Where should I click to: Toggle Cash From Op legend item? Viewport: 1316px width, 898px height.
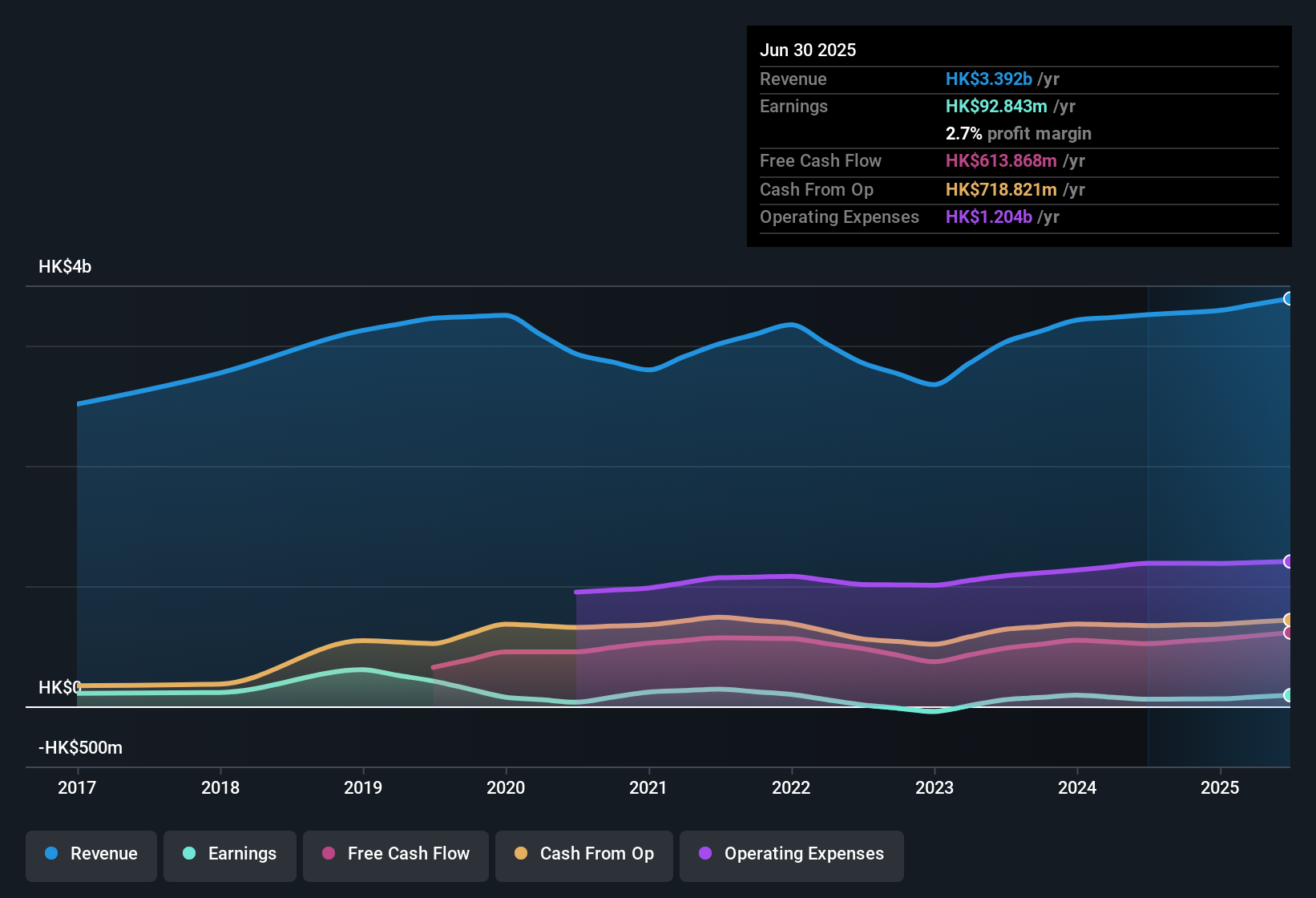point(584,854)
